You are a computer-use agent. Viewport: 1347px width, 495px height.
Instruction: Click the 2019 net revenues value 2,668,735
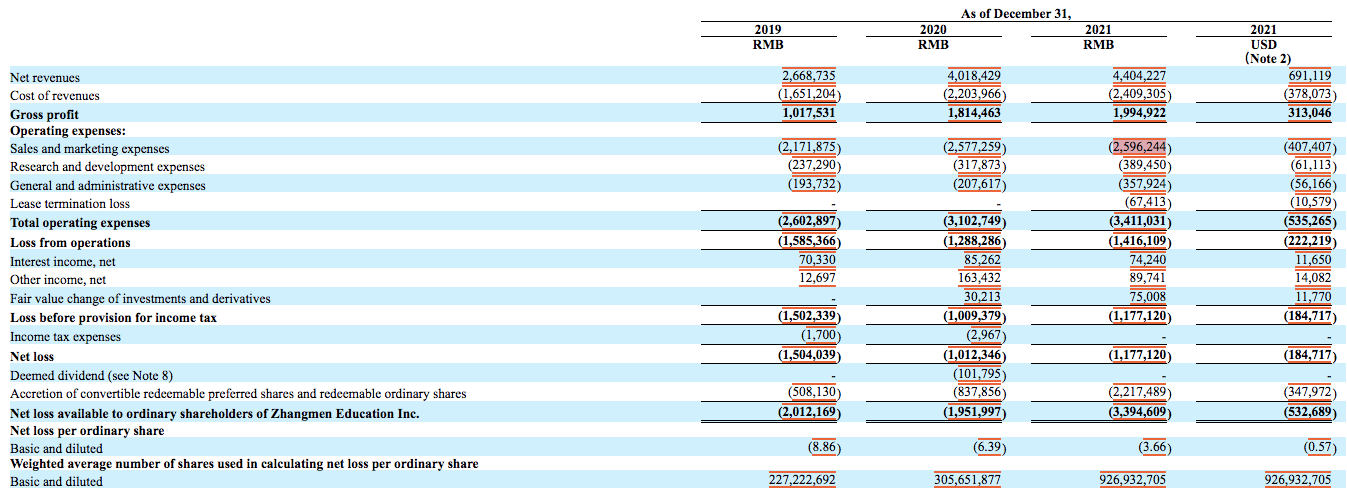(x=808, y=76)
